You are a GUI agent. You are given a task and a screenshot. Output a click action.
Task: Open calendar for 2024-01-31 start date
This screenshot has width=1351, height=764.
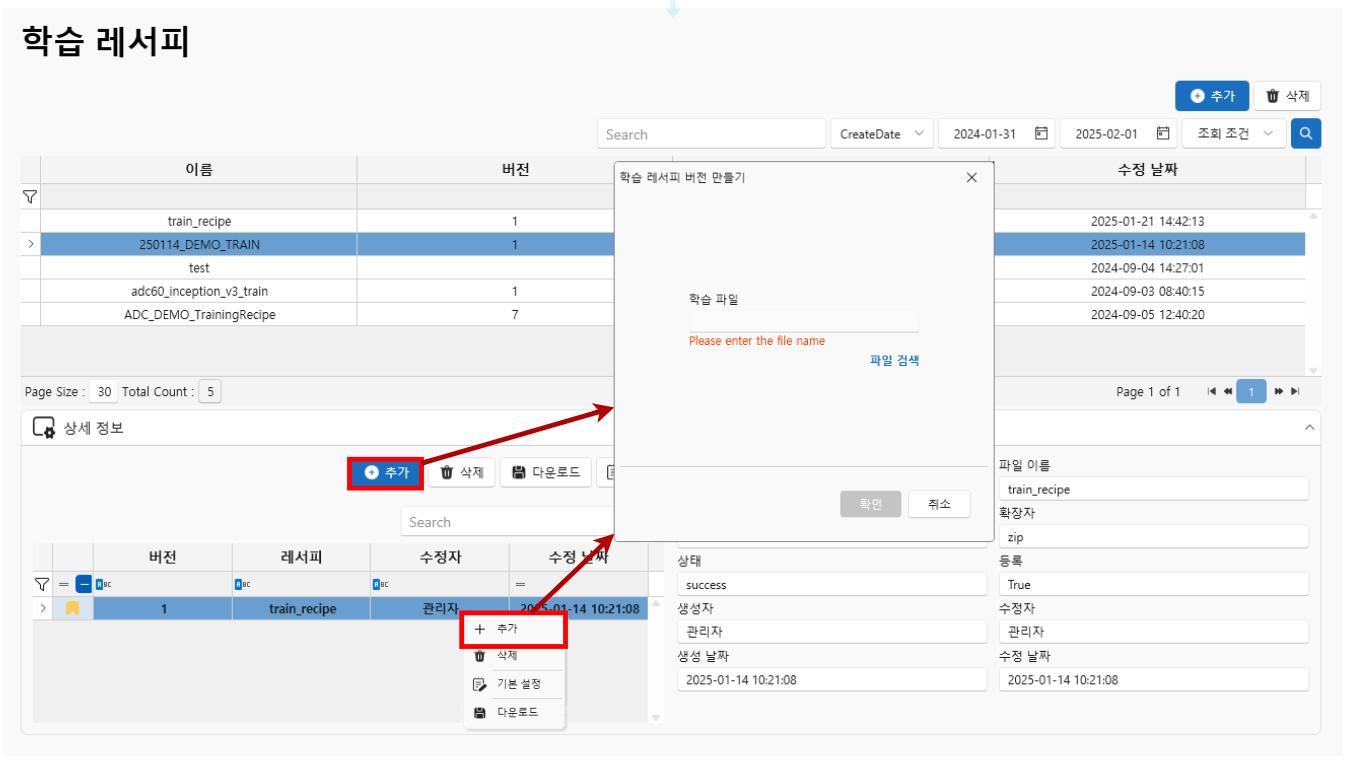(x=1041, y=134)
